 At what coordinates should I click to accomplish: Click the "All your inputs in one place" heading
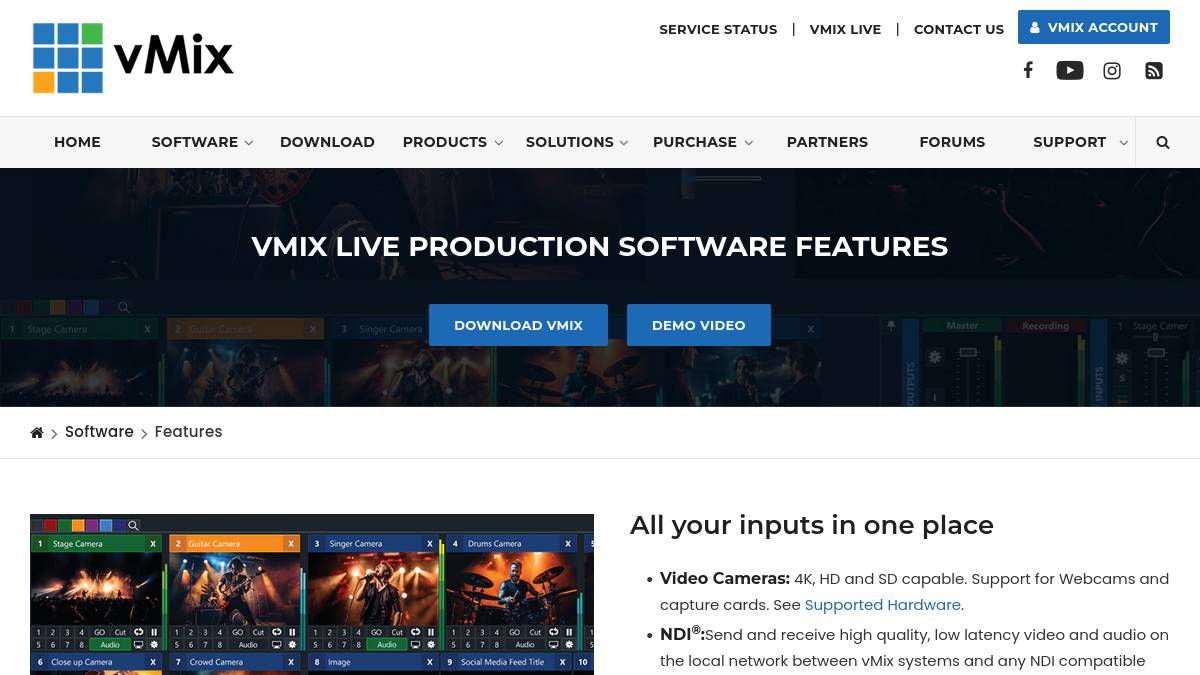(x=812, y=525)
